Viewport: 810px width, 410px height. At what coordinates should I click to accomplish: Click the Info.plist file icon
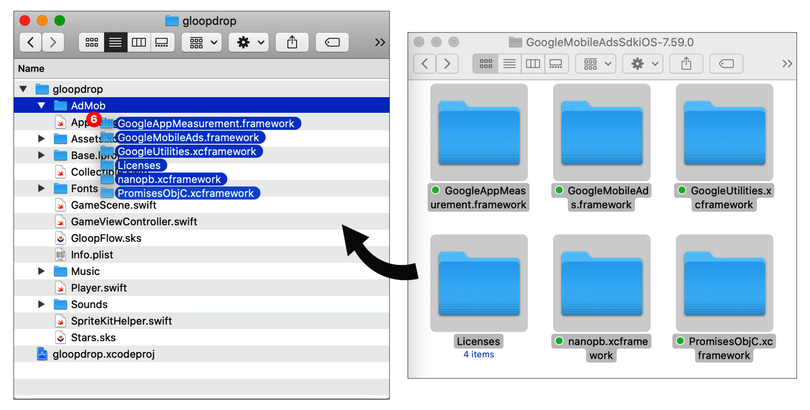60,255
